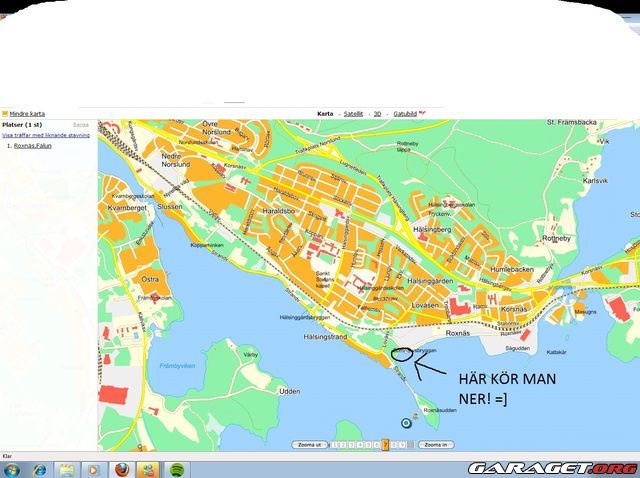The height and width of the screenshot is (478, 640).
Task: Click the blue location marker near Roxnäsudden
Action: tap(406, 422)
